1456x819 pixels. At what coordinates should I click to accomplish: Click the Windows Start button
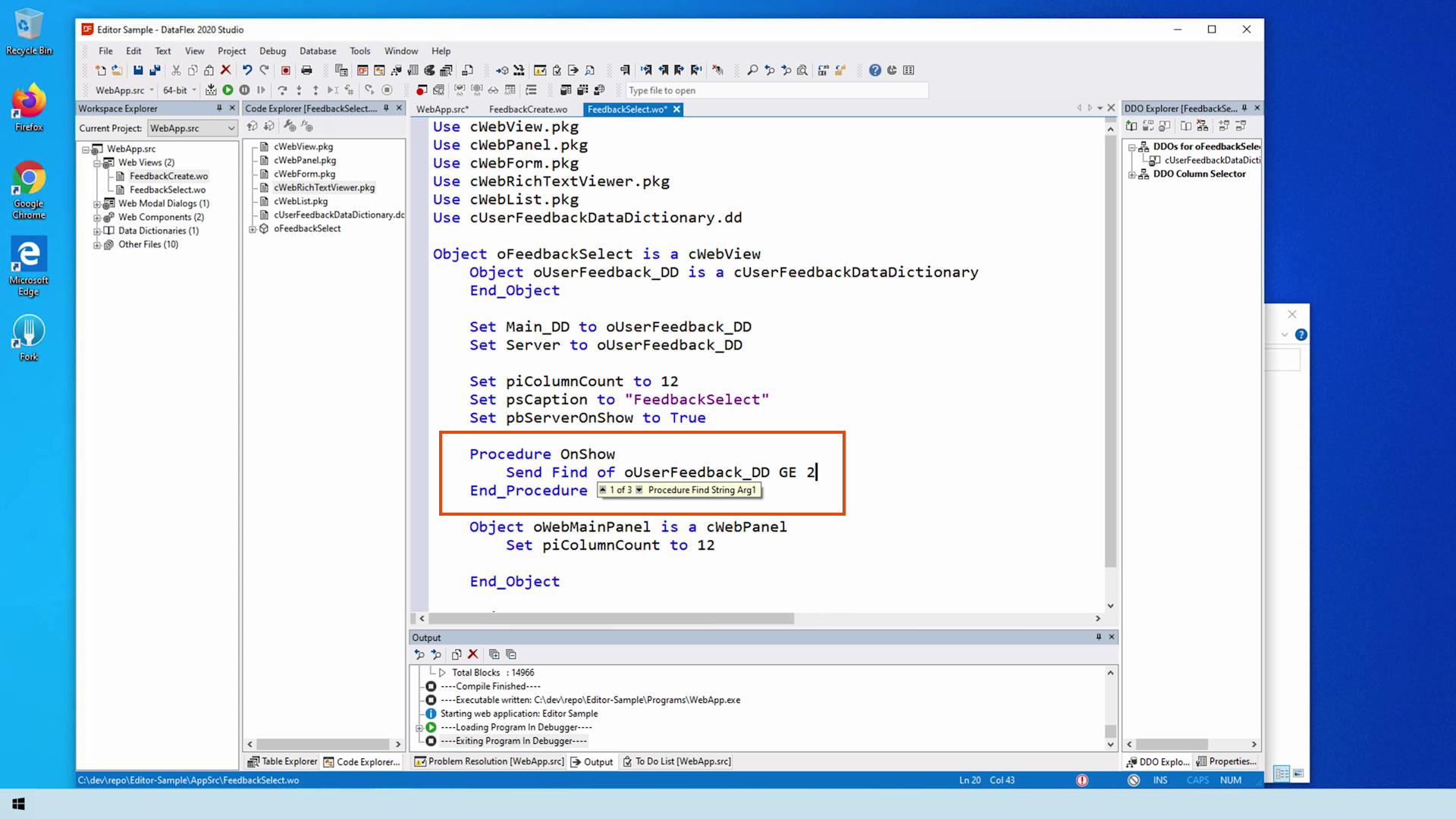pos(19,804)
